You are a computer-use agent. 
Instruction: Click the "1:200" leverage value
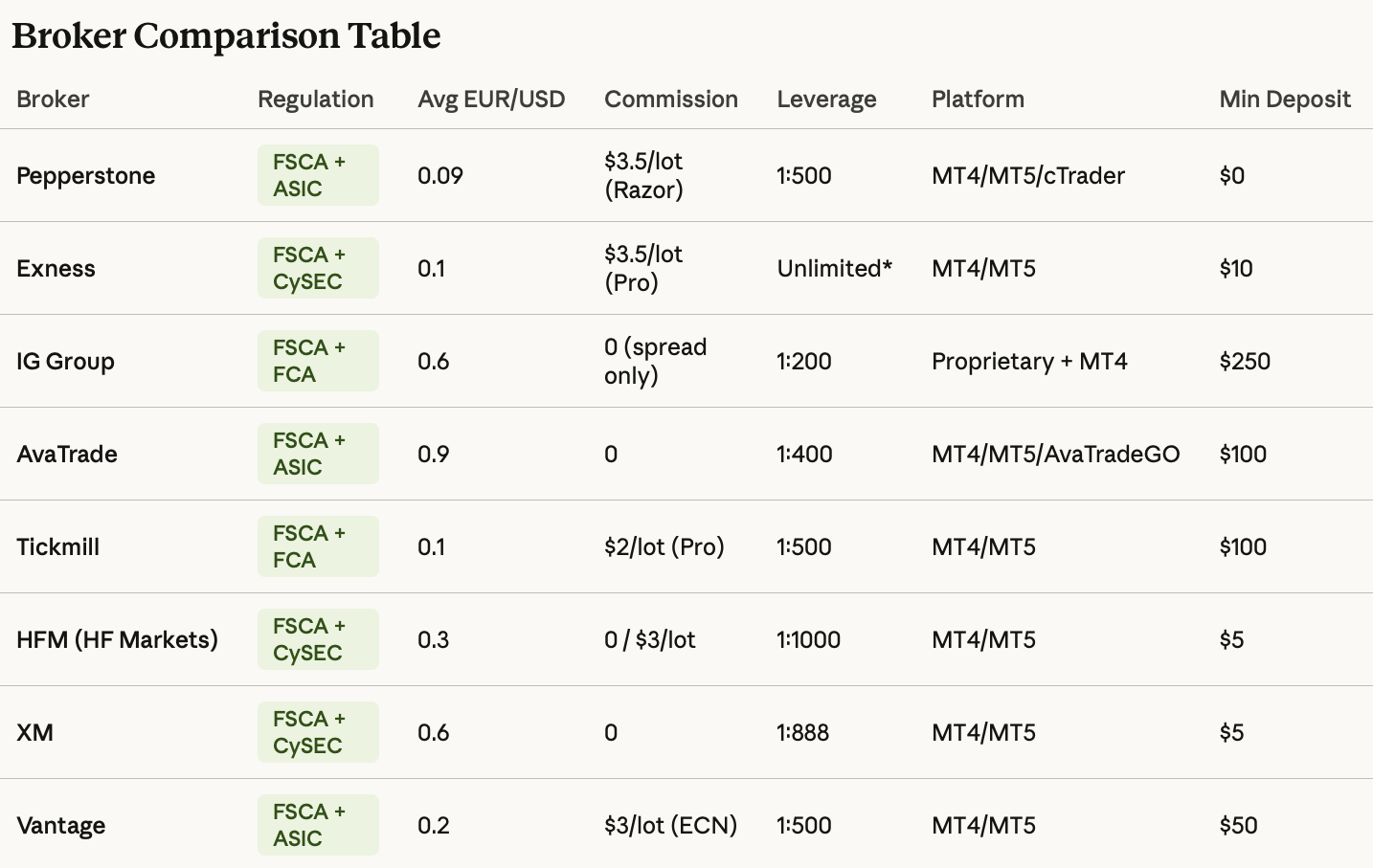click(804, 362)
